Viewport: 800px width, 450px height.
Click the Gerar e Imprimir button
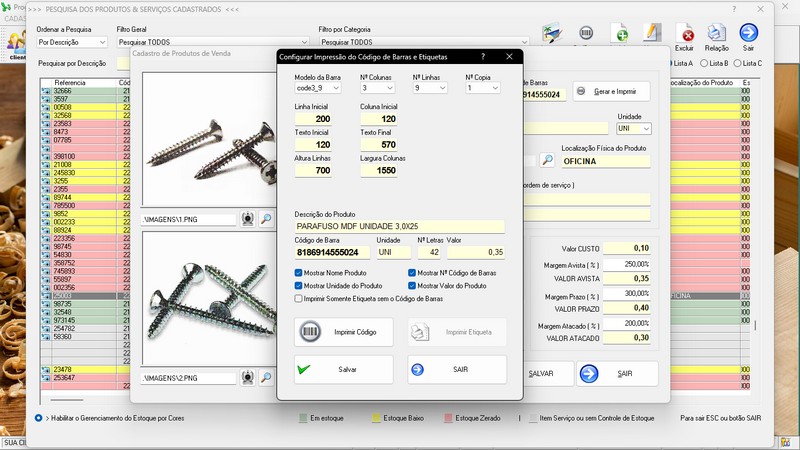coord(610,92)
